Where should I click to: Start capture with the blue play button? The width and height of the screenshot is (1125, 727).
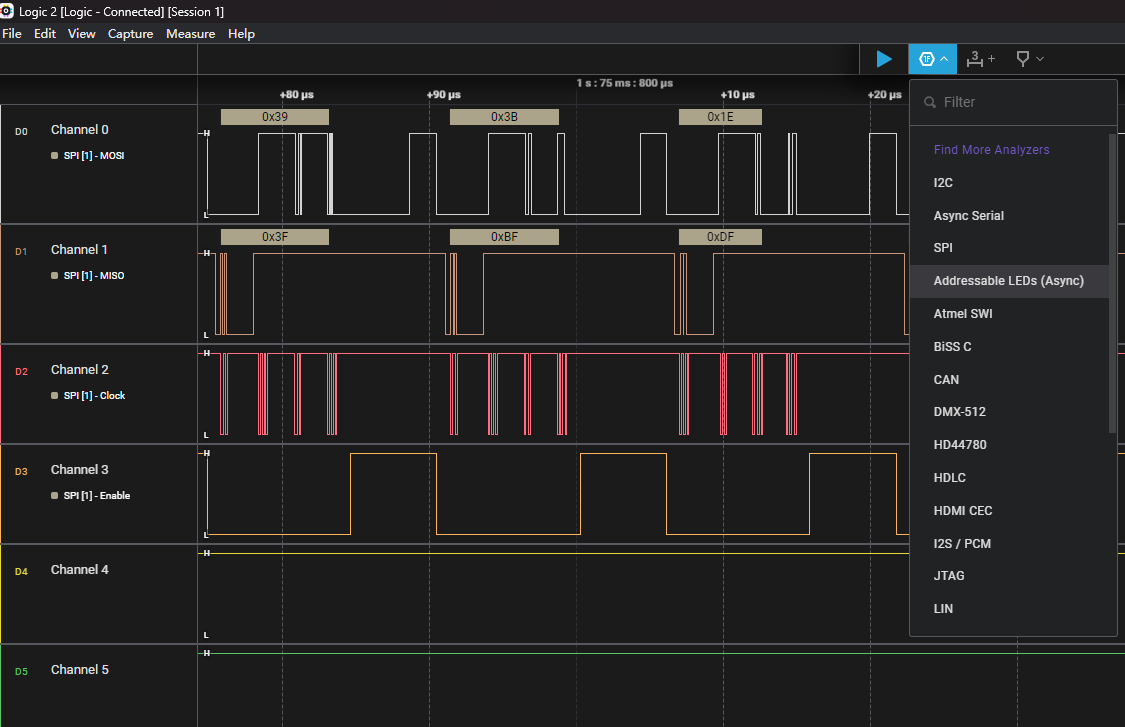point(884,59)
